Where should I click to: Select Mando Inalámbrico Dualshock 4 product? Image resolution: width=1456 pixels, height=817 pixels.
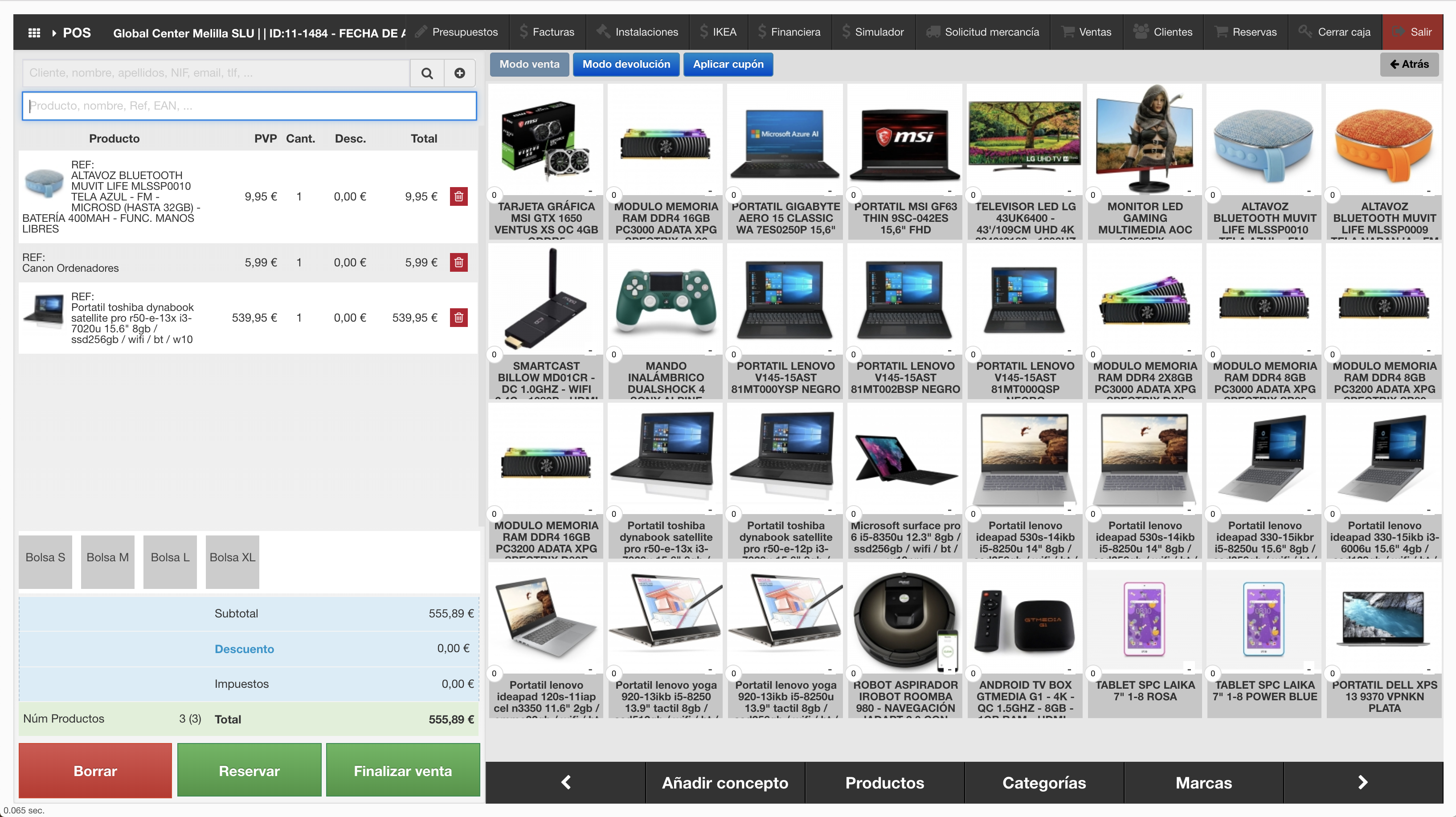pos(666,322)
